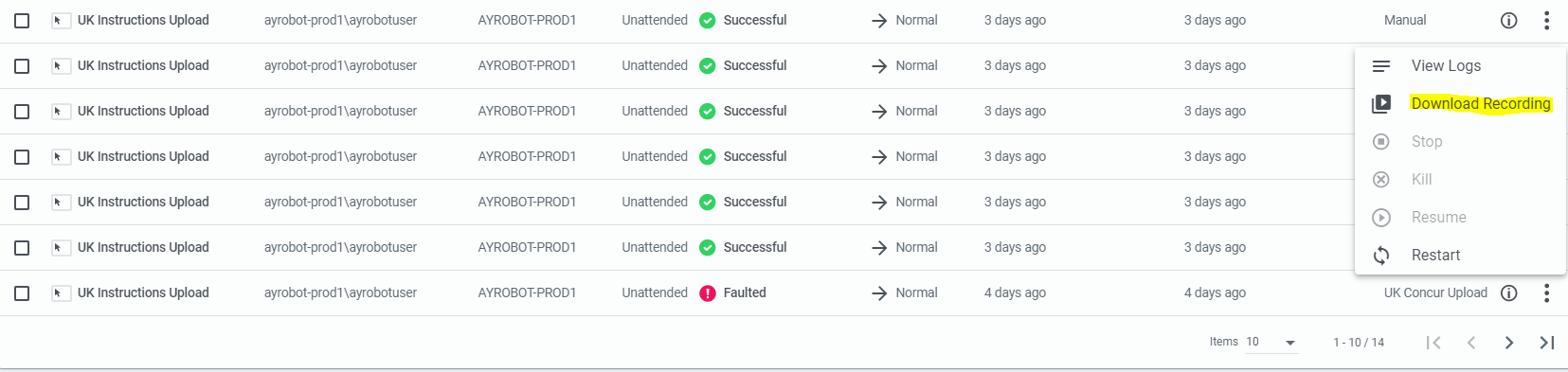Check the third row's checkbox

[x=22, y=112]
